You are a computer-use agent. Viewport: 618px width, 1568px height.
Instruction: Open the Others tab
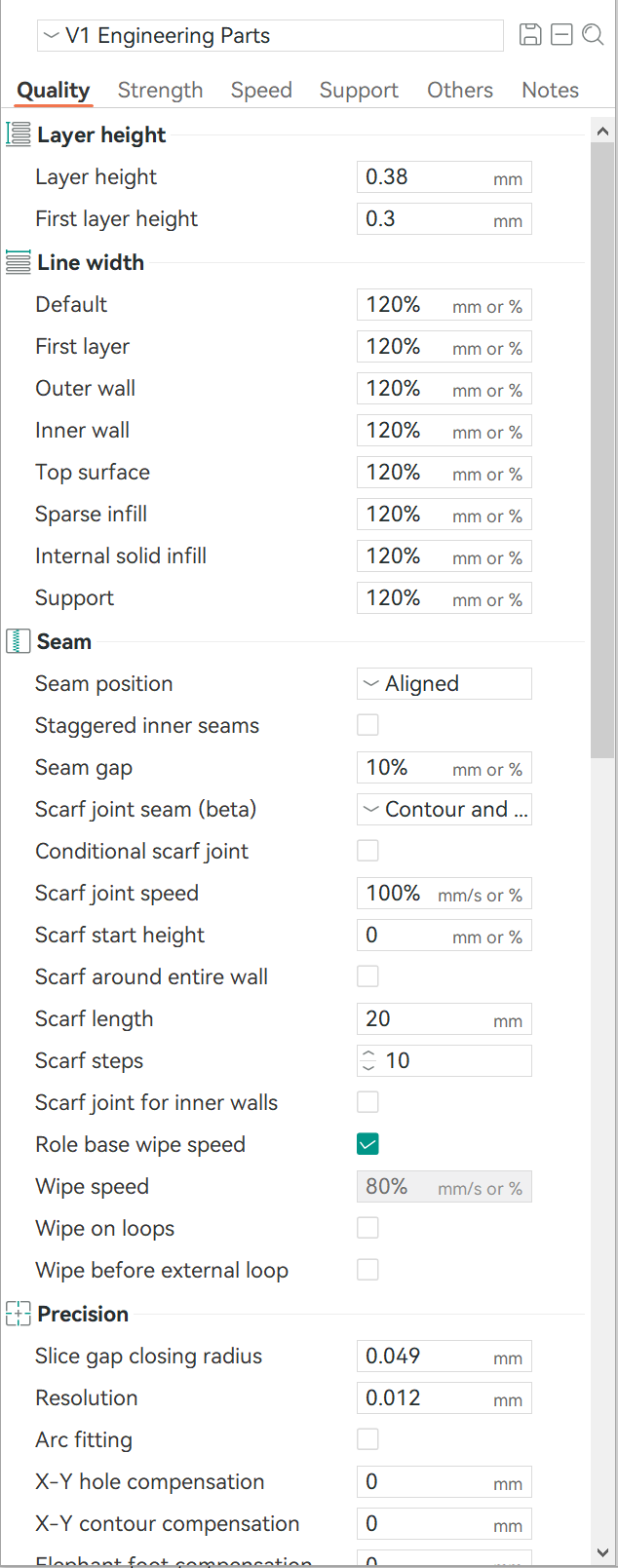(460, 90)
